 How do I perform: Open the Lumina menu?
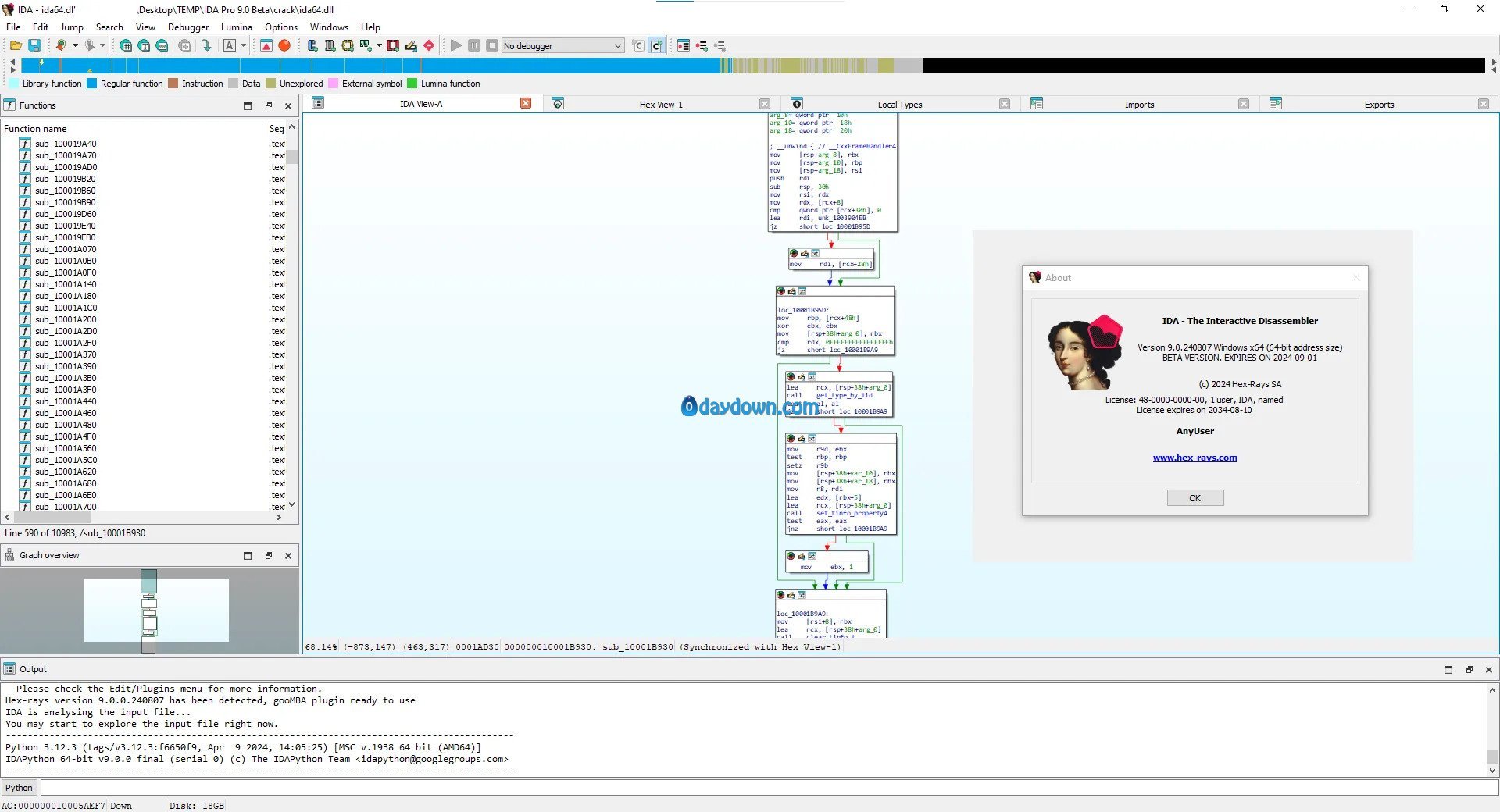237,27
